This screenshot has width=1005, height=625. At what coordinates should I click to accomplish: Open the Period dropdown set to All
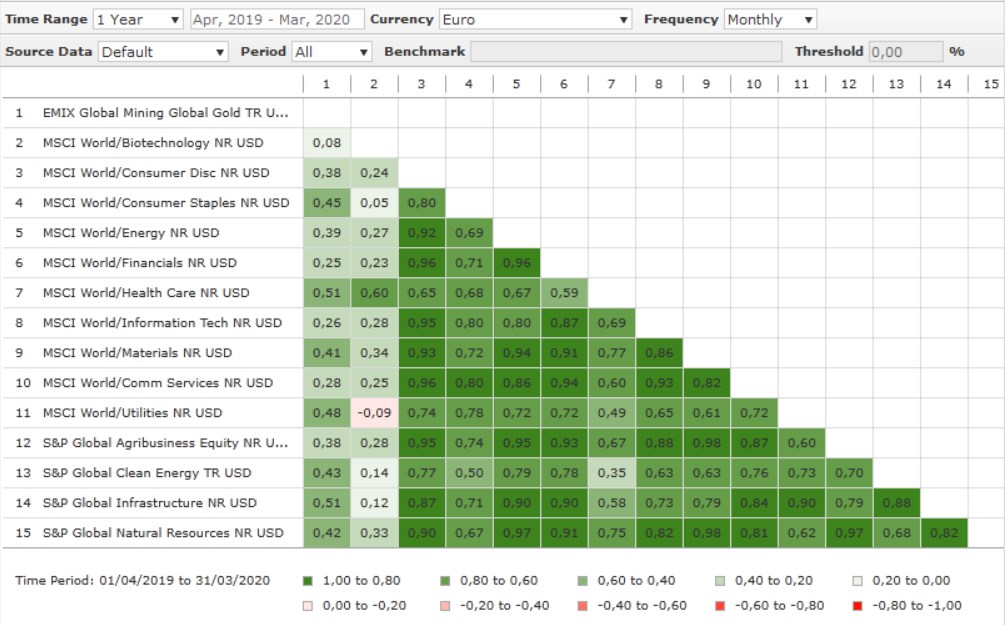331,51
